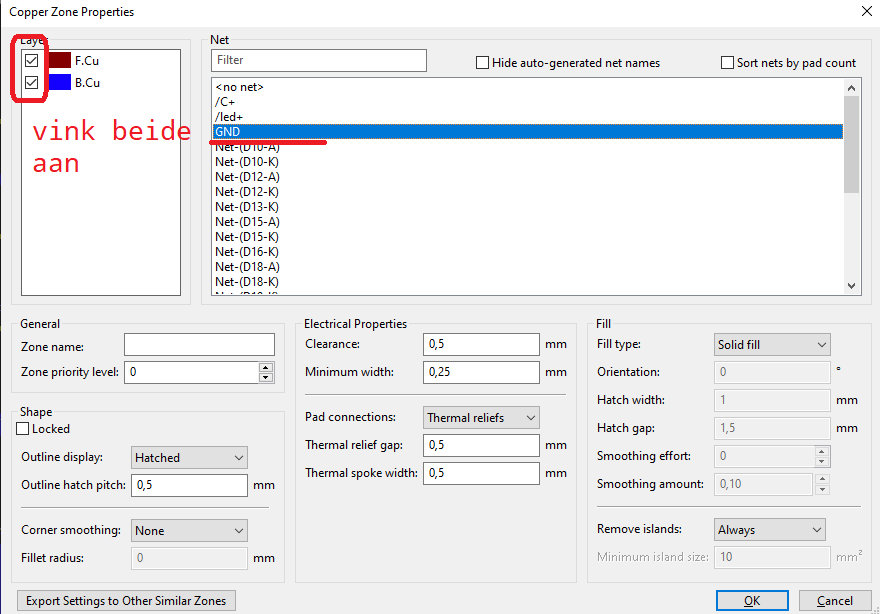
Task: Select the /led+ net in list
Action: click(x=229, y=117)
